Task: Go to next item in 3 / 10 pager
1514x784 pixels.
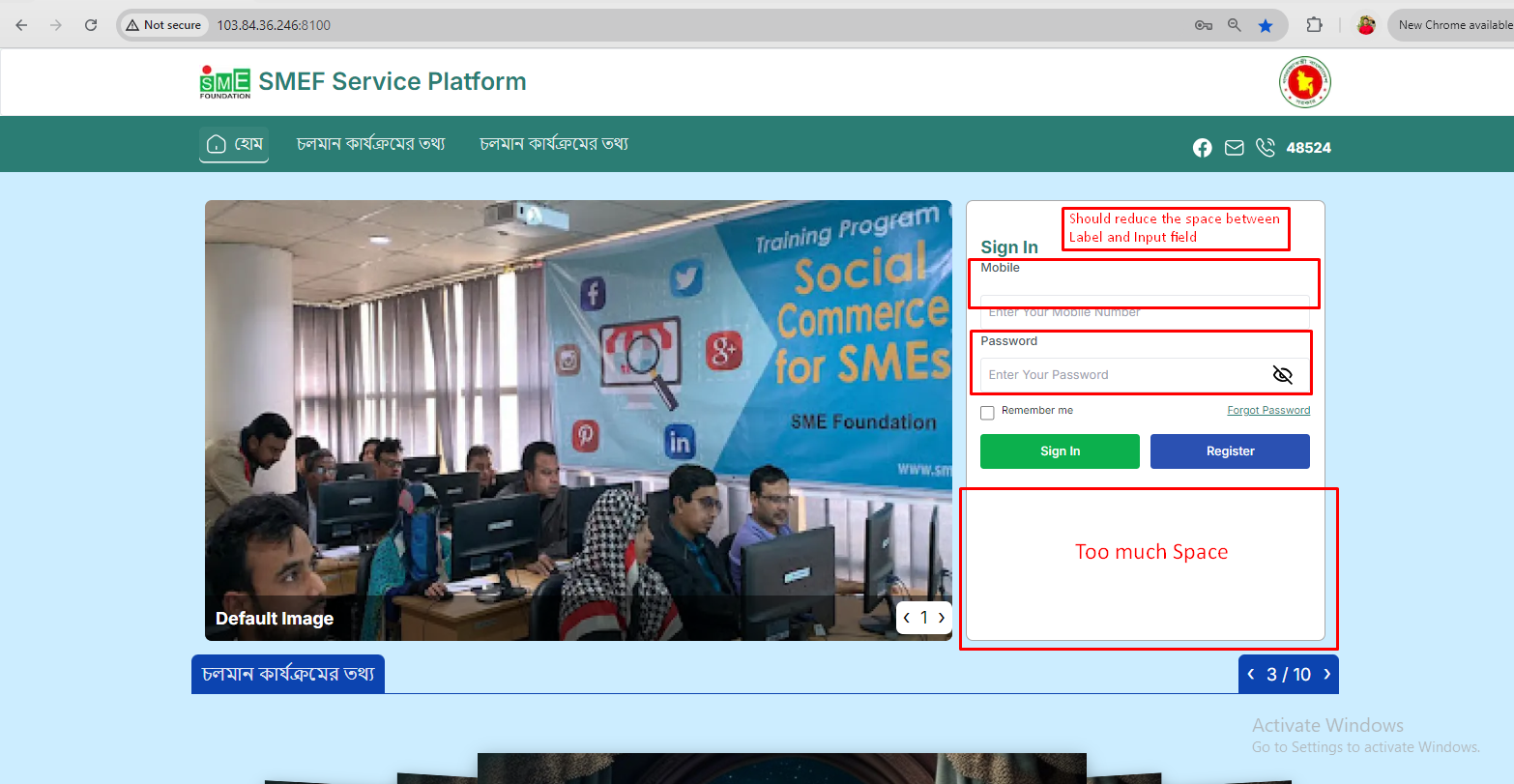Action: [x=1326, y=674]
